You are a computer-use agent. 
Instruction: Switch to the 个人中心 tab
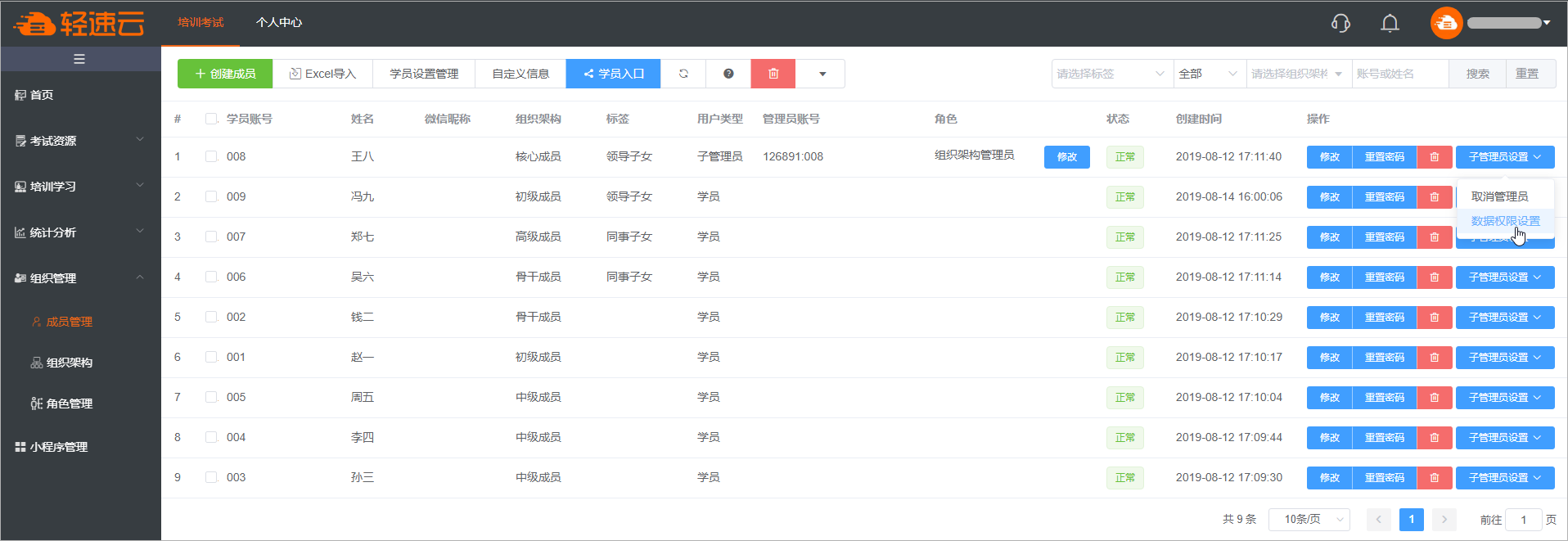point(279,23)
